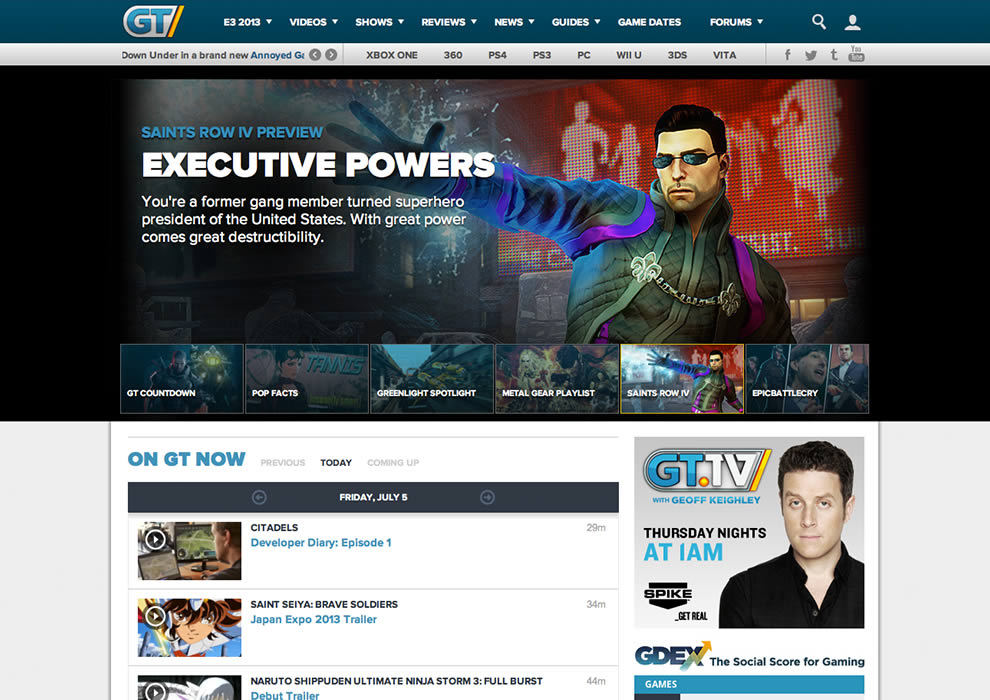Expand the Forums dropdown menu
This screenshot has height=700, width=990.
click(x=736, y=22)
